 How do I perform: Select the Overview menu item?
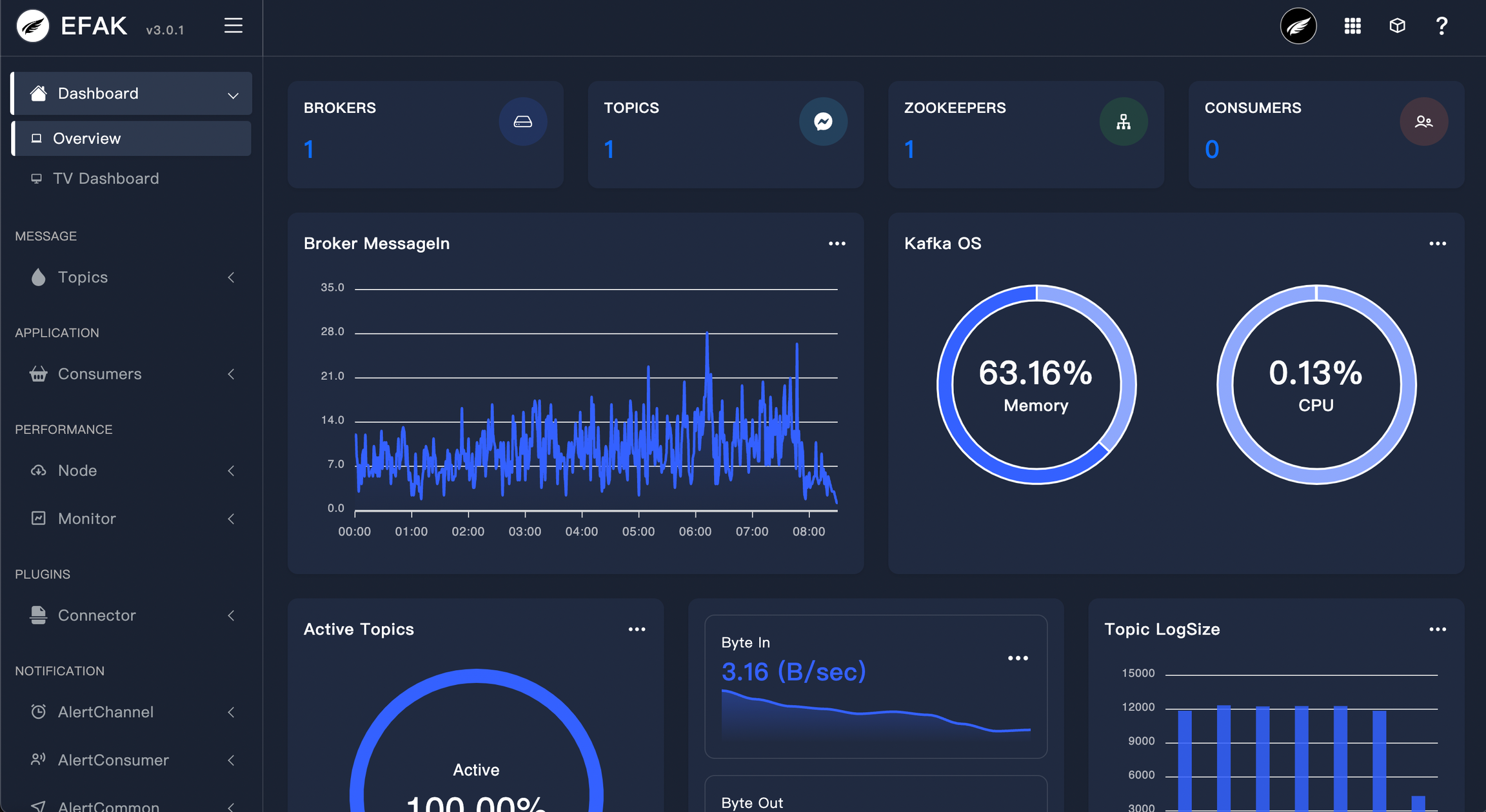(x=132, y=139)
